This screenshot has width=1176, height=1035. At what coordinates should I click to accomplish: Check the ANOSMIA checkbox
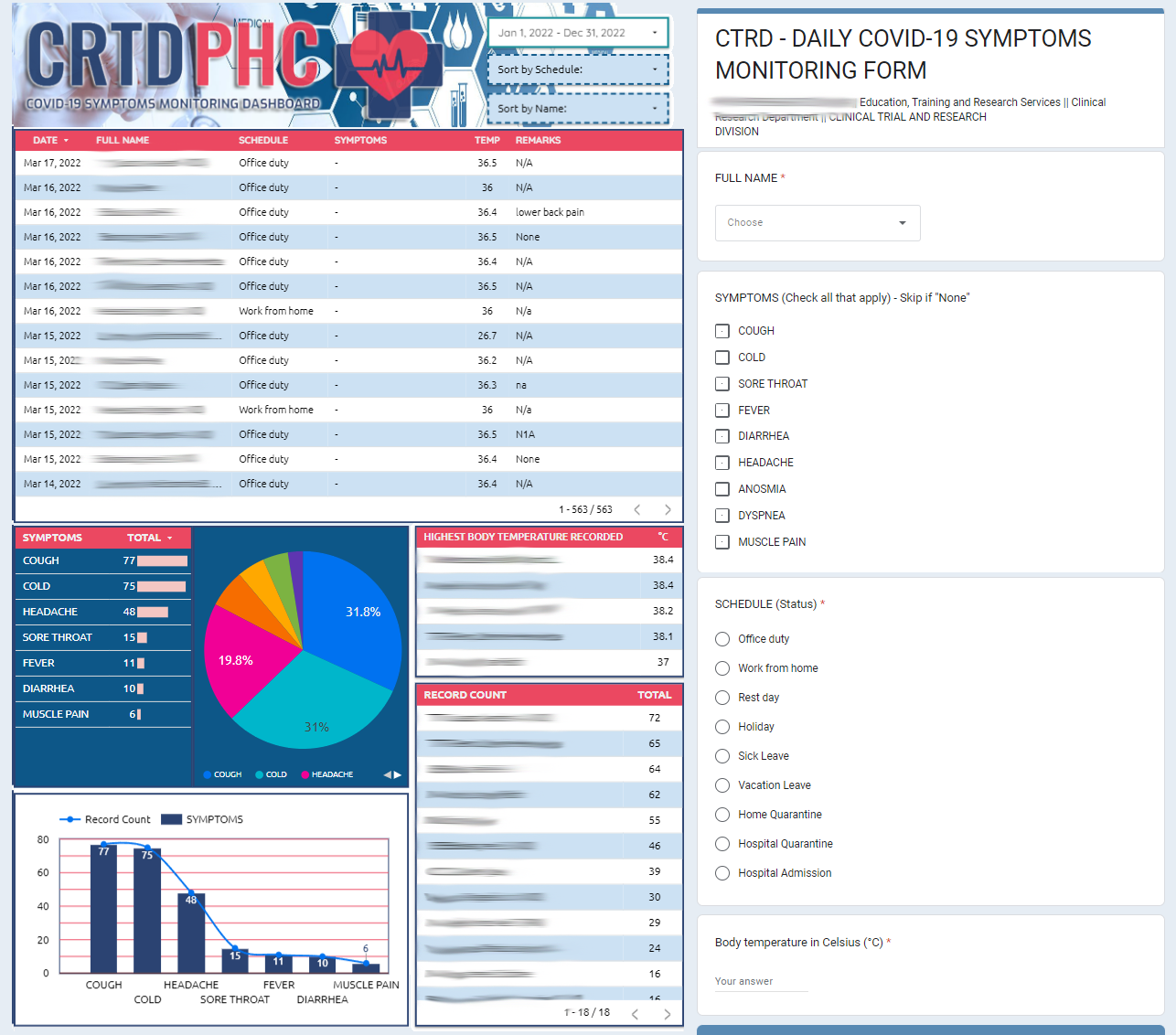[x=722, y=489]
